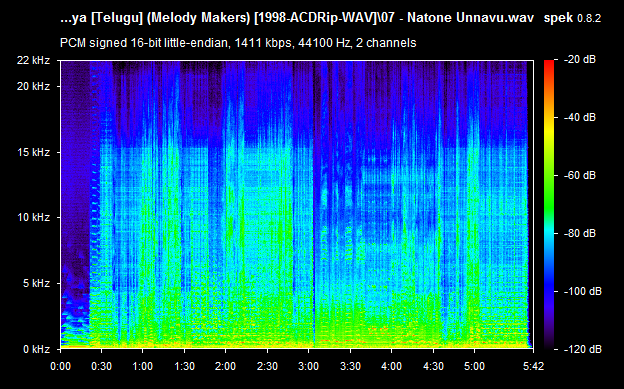Click the '0 kHz' frequency axis label
The image size is (624, 389).
point(36,349)
